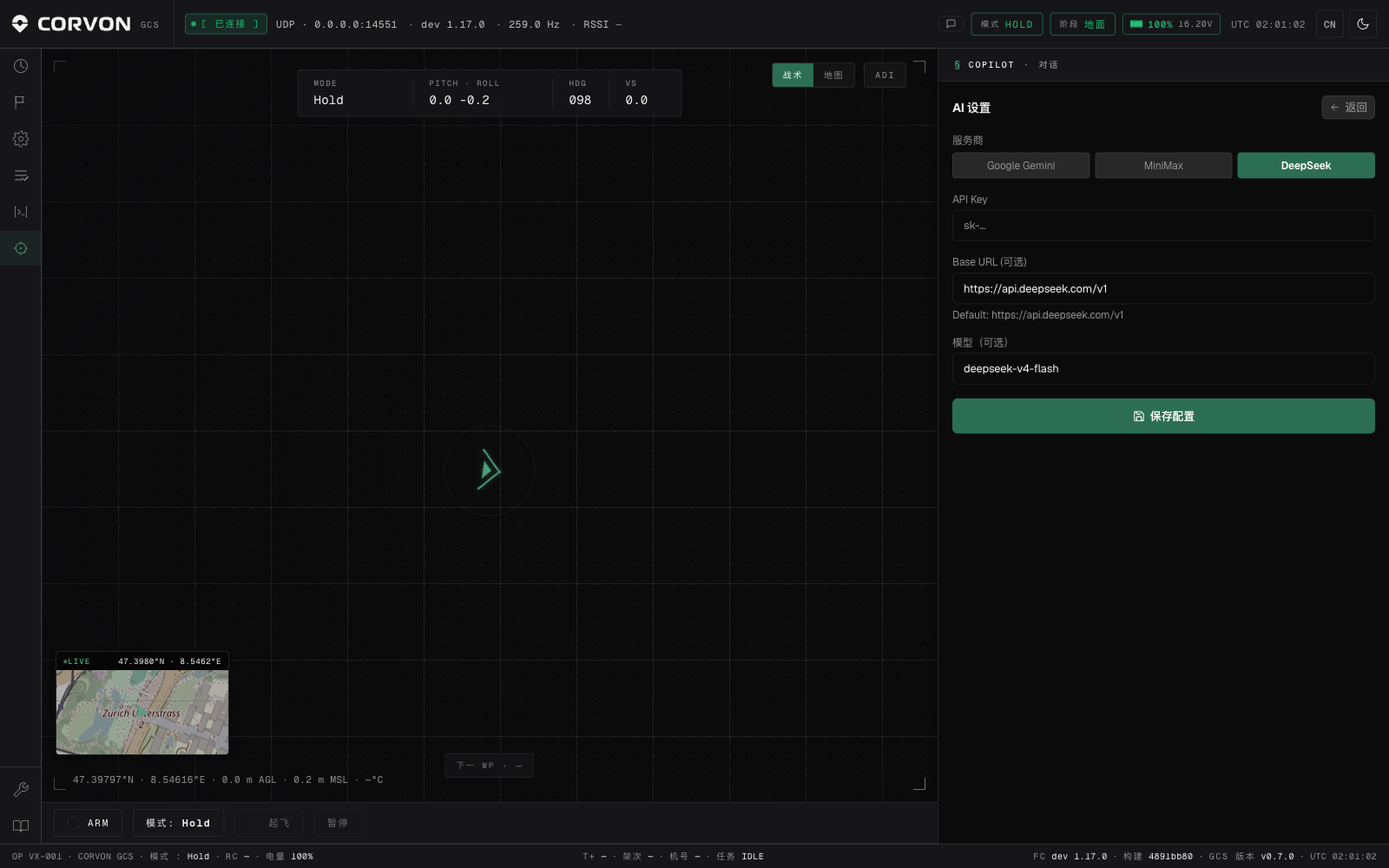Focus the Base URL input field
The height and width of the screenshot is (868, 1389).
tap(1163, 288)
